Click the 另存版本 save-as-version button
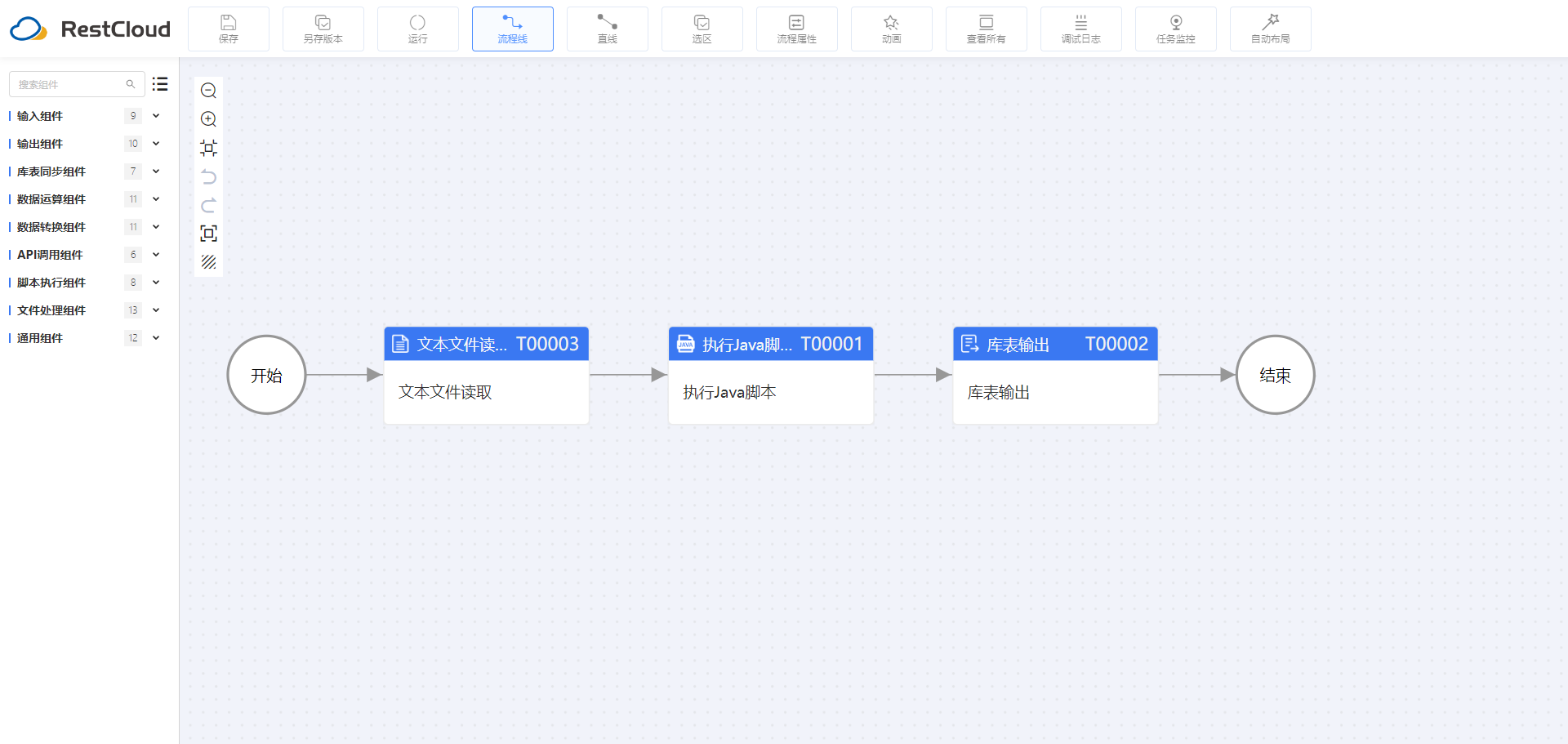Image resolution: width=1568 pixels, height=744 pixels. pyautogui.click(x=323, y=29)
